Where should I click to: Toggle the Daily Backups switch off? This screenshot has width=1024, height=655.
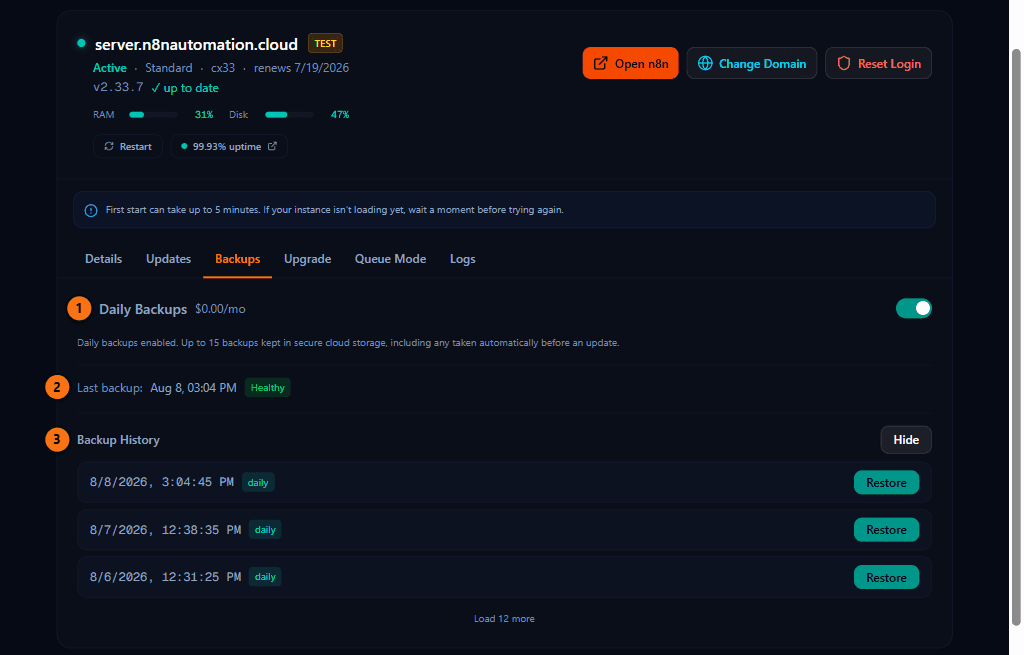(913, 308)
